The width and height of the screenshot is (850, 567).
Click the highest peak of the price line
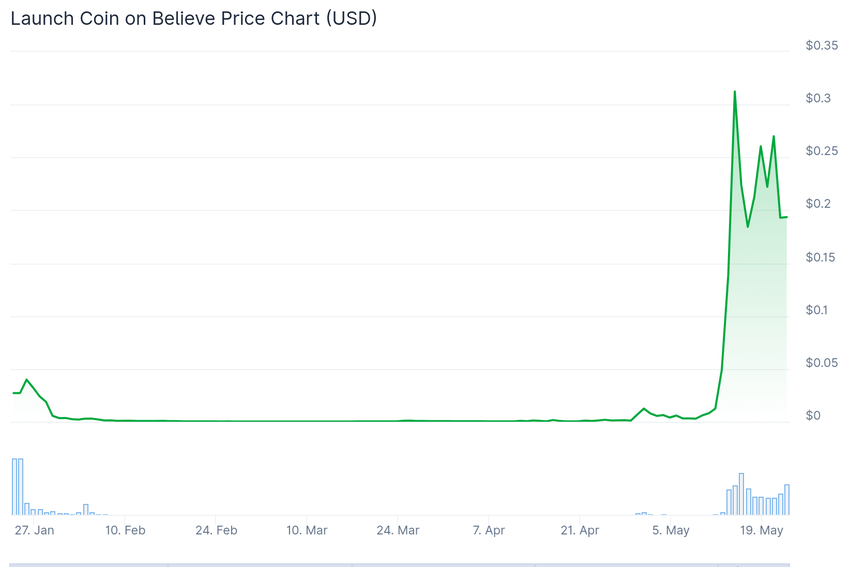(x=735, y=92)
